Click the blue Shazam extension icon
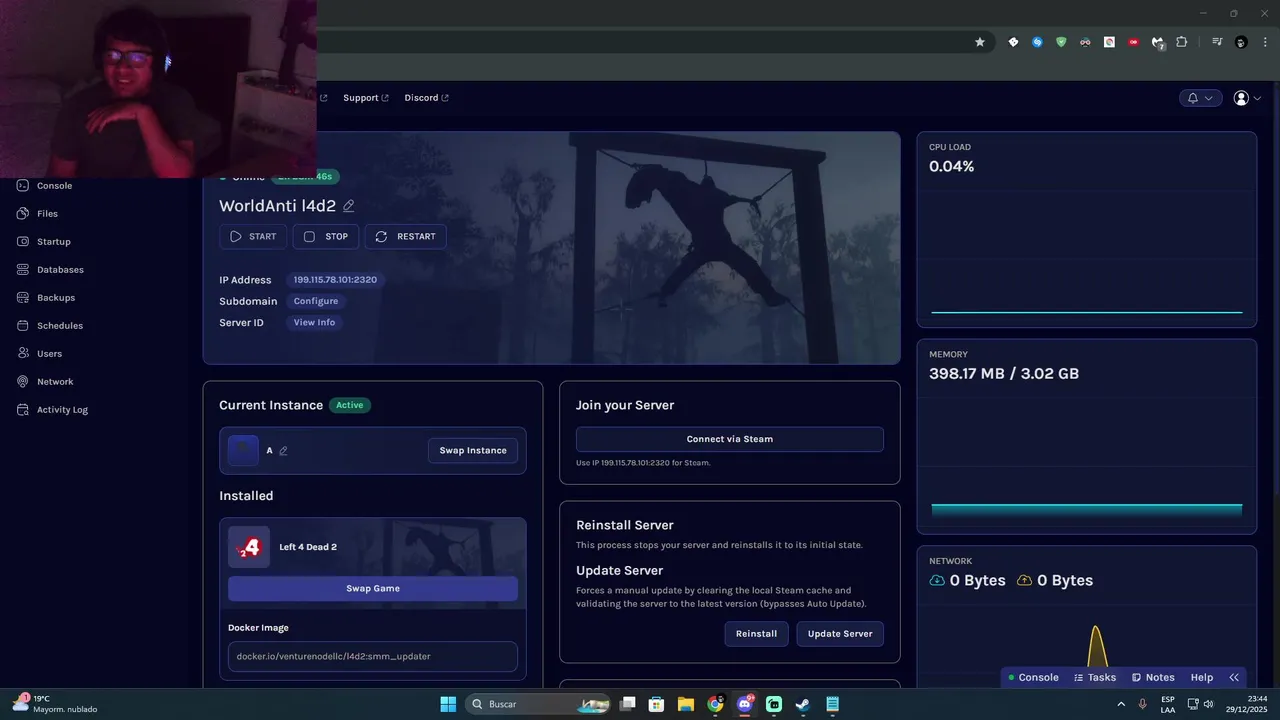Screen dimensions: 1280x720 (1037, 42)
